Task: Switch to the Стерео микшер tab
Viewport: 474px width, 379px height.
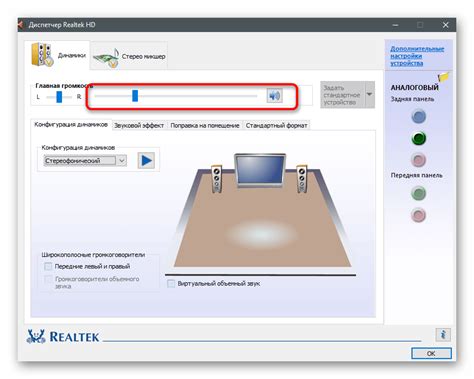Action: click(129, 56)
